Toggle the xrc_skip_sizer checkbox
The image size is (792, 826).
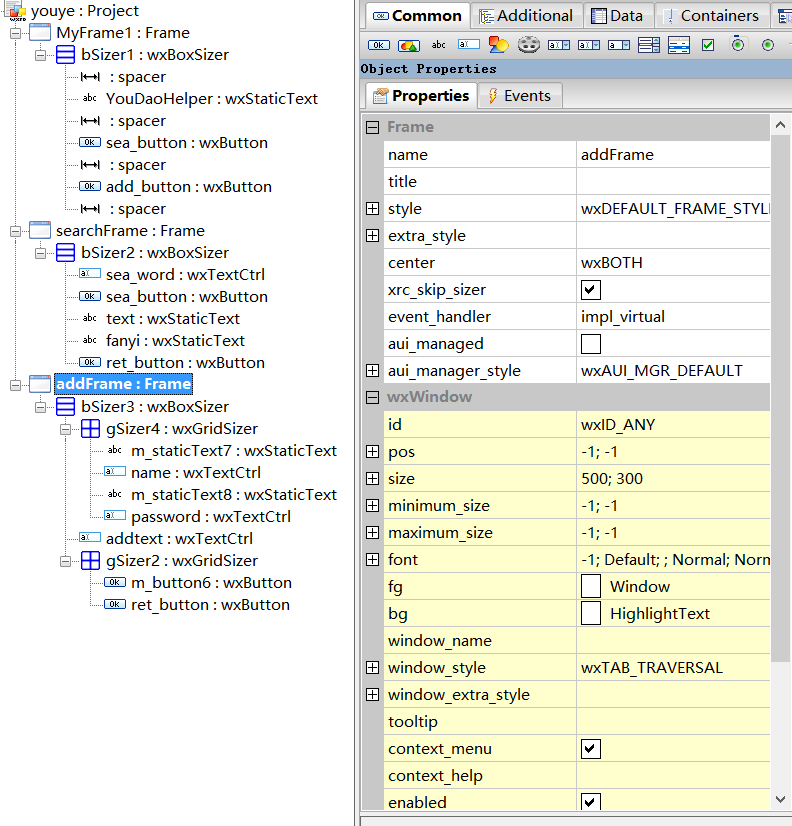pos(591,290)
